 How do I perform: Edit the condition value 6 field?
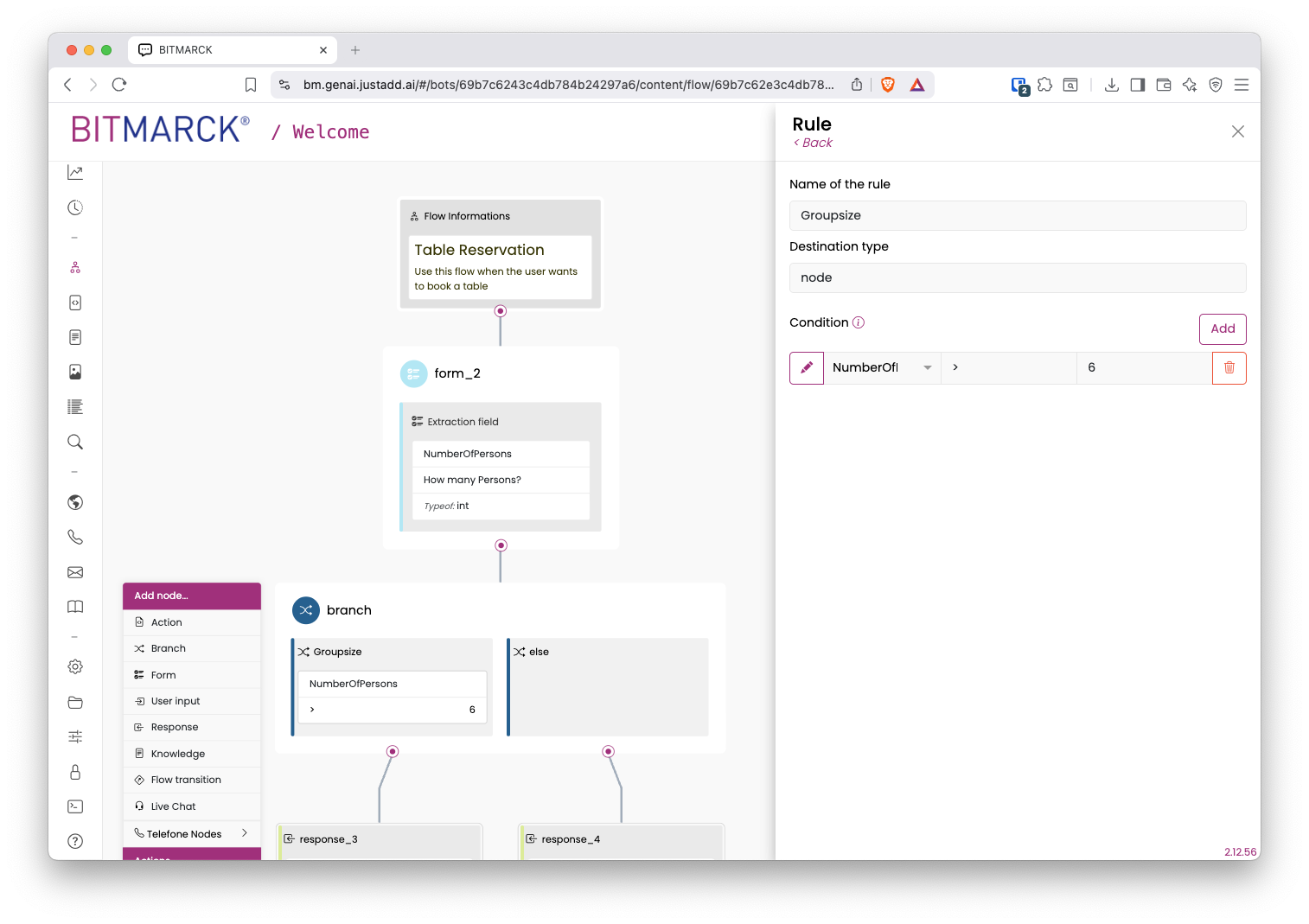[x=1144, y=368]
